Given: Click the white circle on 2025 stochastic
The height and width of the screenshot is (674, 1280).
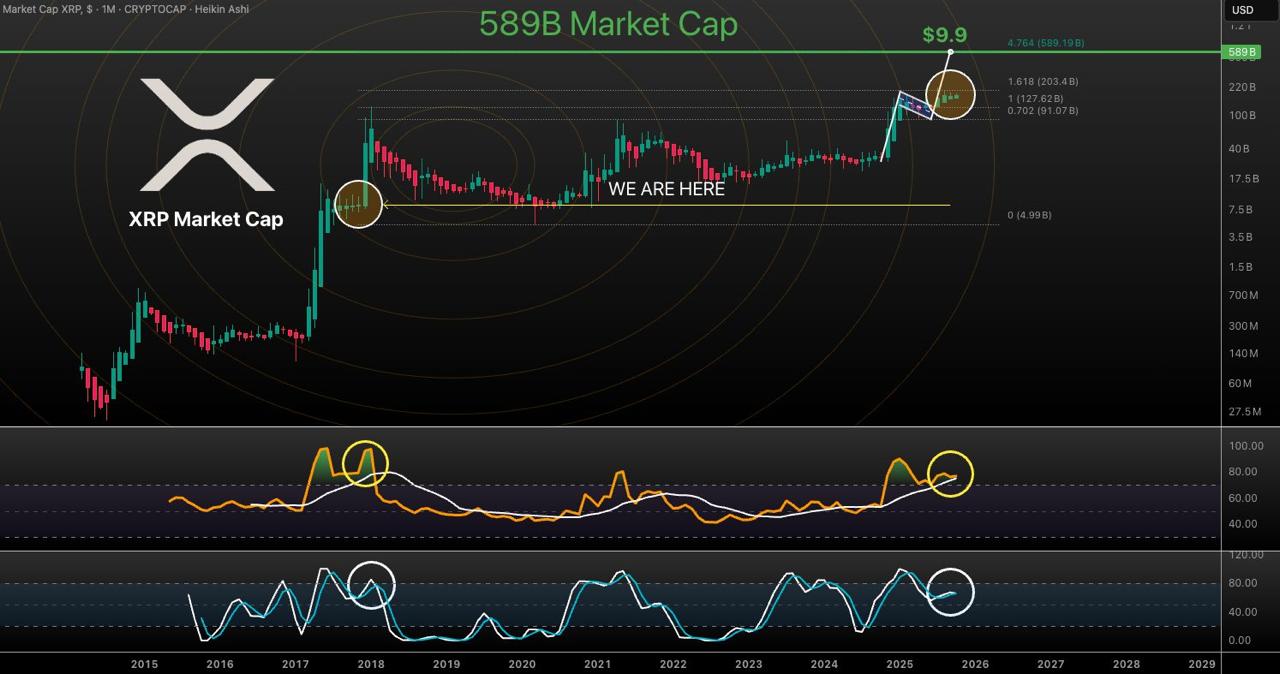Looking at the screenshot, I should [950, 592].
